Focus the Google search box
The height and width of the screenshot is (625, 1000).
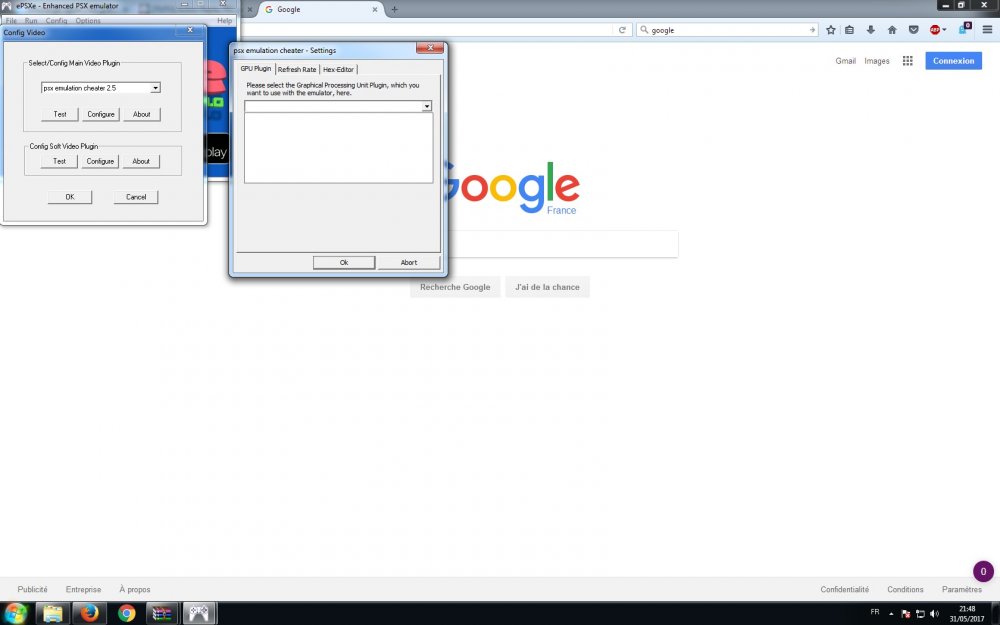coord(563,244)
